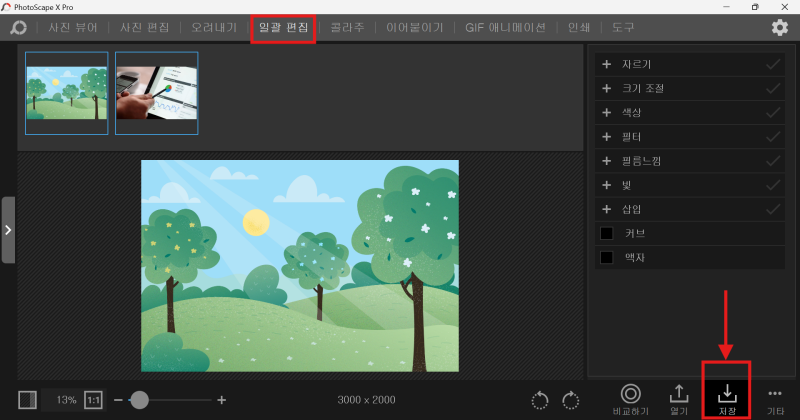Toggle the 크기 조절 checkmark
The height and width of the screenshot is (420, 800).
click(x=773, y=88)
